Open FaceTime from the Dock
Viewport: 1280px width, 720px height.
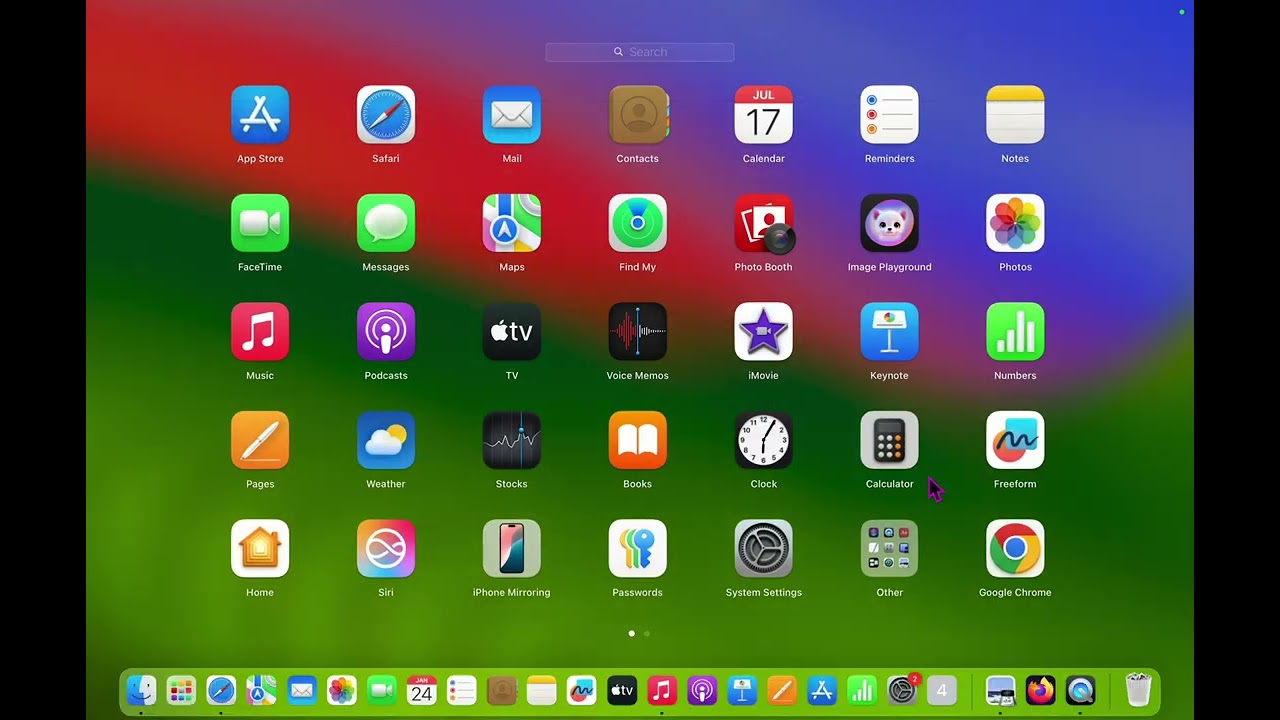coord(381,690)
